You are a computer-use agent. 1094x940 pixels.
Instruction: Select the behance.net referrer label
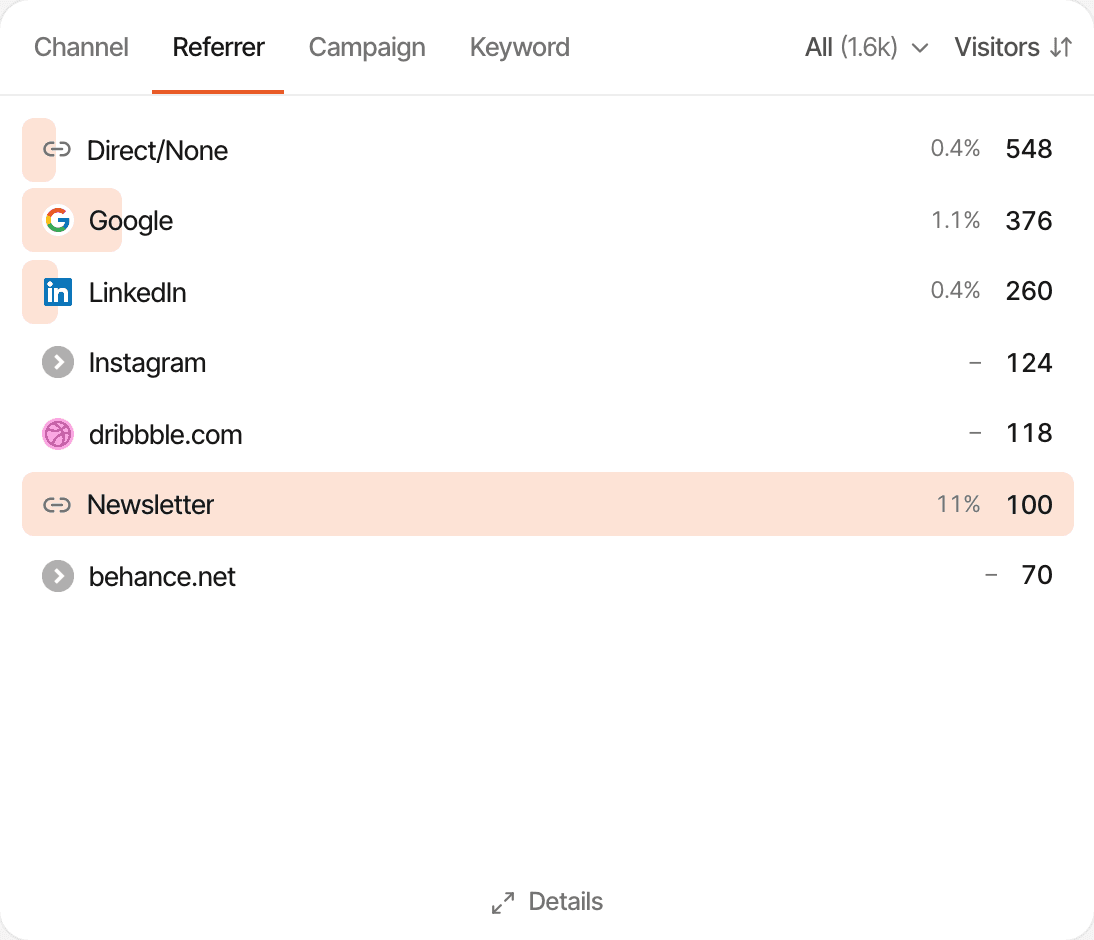162,576
